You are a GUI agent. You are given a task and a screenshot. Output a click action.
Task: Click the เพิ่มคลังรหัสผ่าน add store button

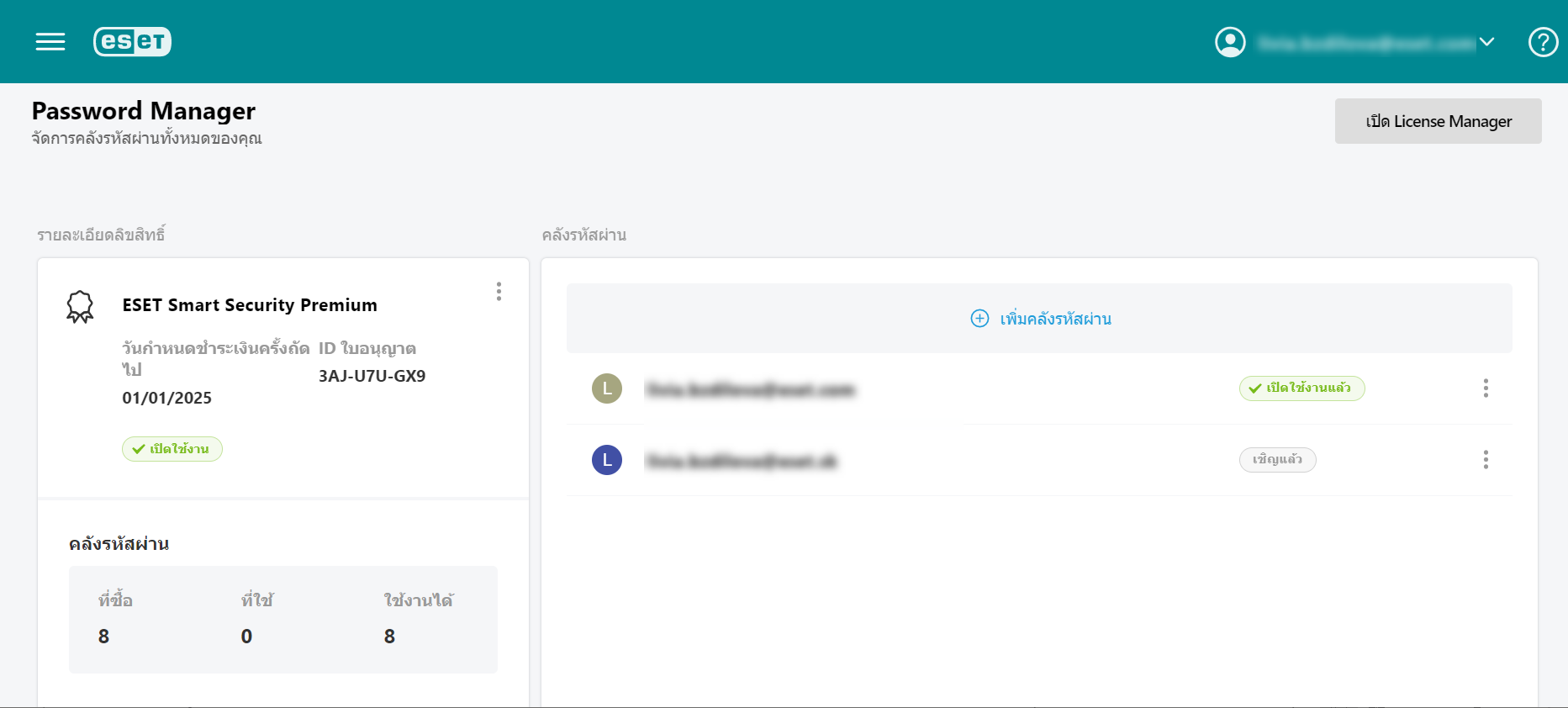[x=1039, y=318]
